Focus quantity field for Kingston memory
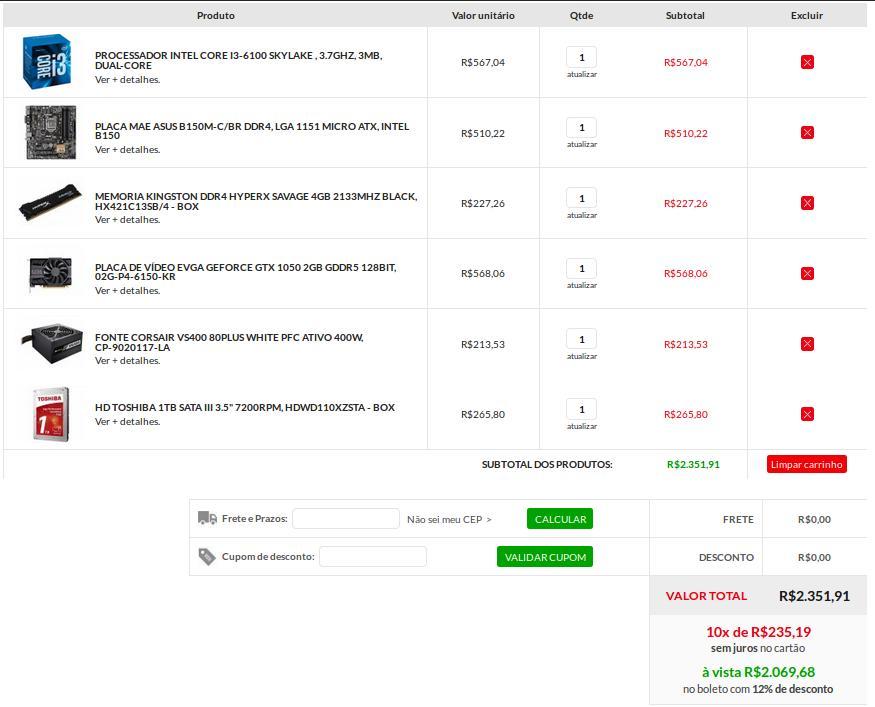875x707 pixels. coord(581,198)
